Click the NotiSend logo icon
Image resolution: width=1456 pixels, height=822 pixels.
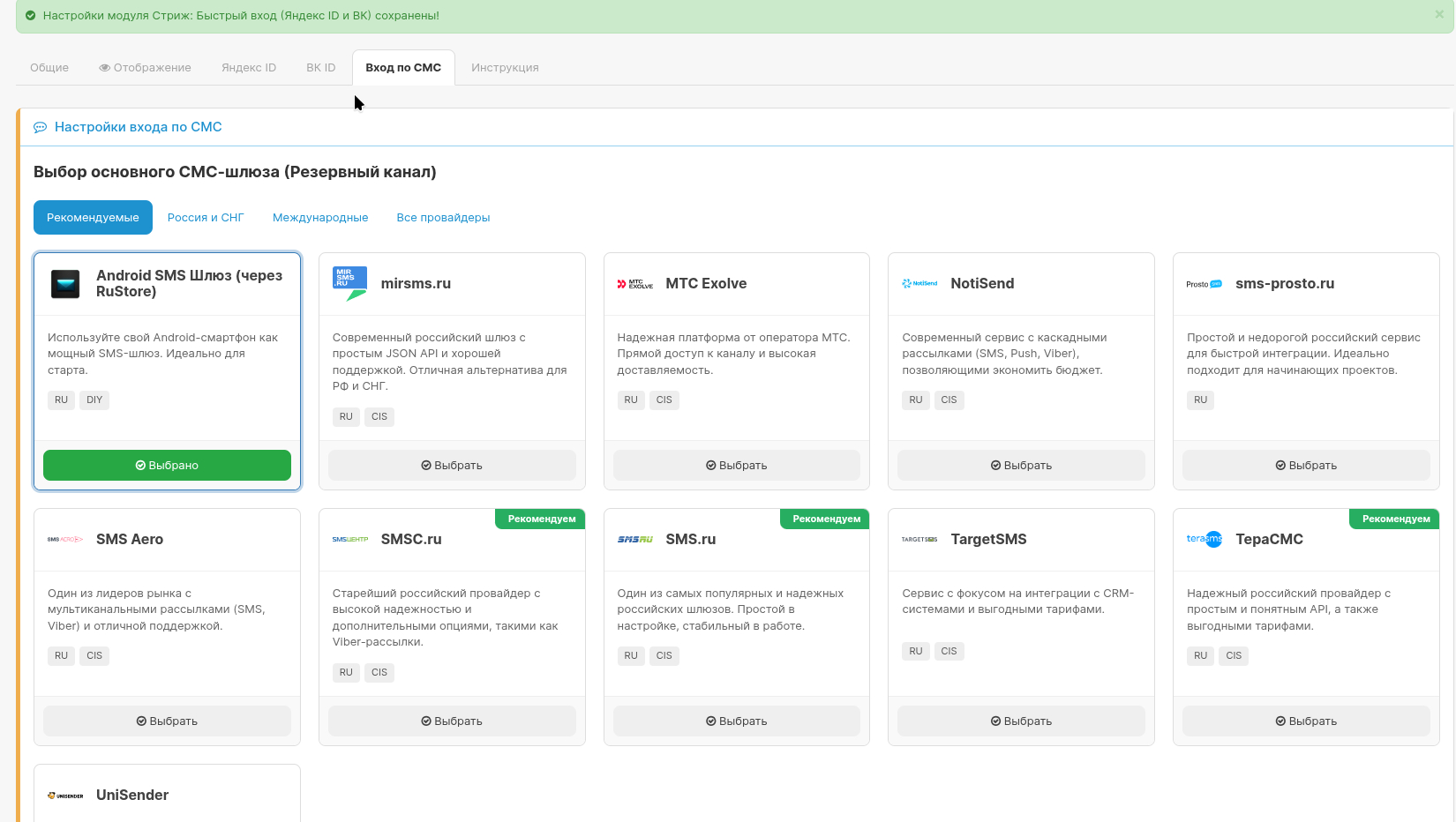point(919,284)
